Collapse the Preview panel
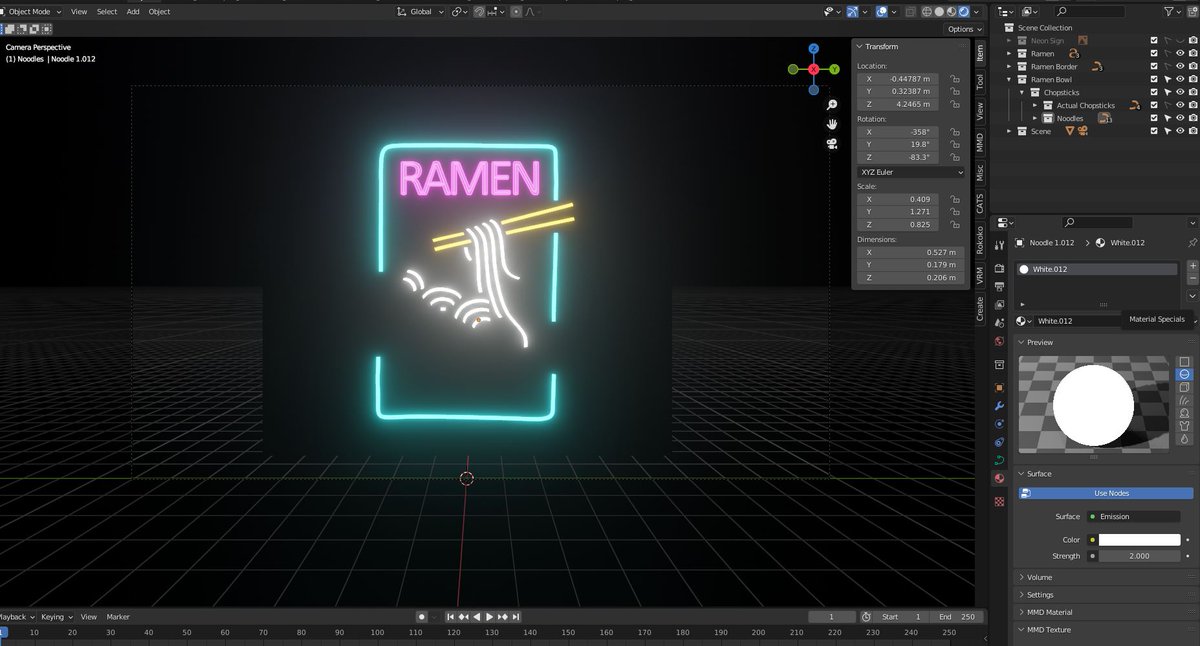Screen dimensions: 1200x646 [x=1040, y=342]
